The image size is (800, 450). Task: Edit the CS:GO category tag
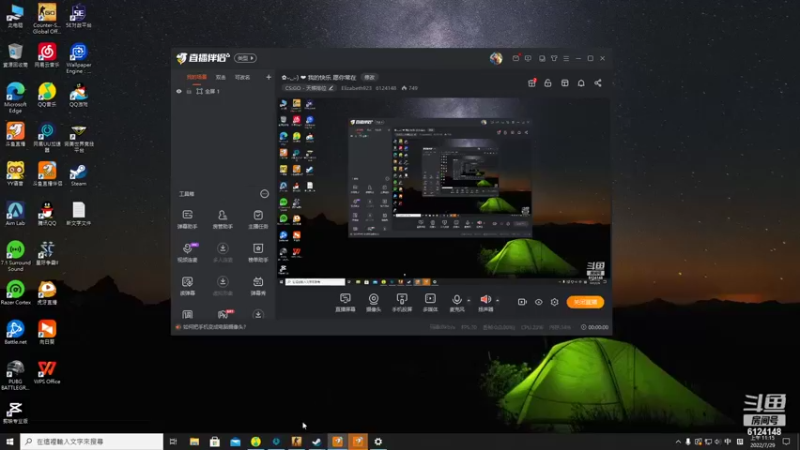pos(309,88)
